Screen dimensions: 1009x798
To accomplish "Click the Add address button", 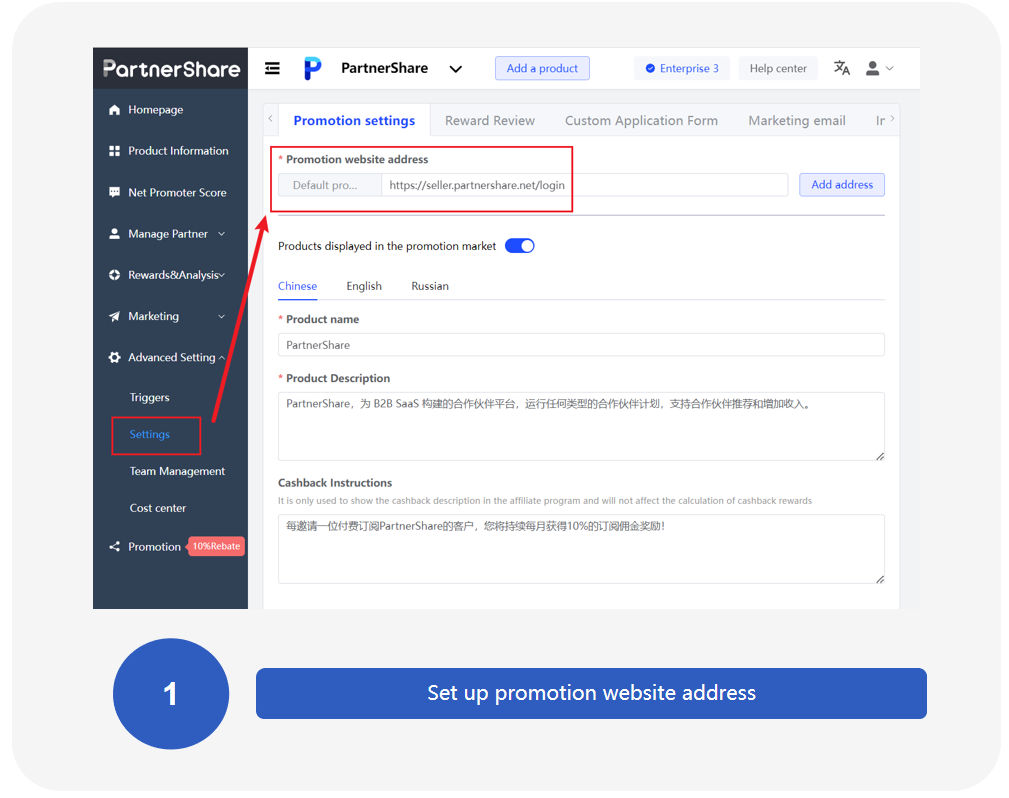I will tap(841, 185).
